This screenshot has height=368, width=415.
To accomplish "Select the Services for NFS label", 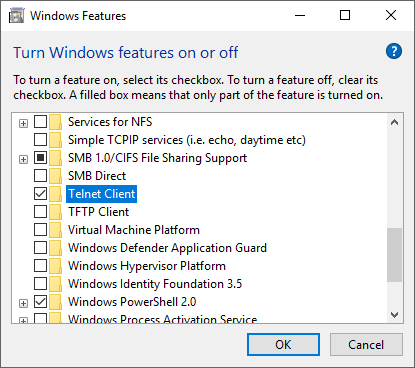I will [110, 122].
